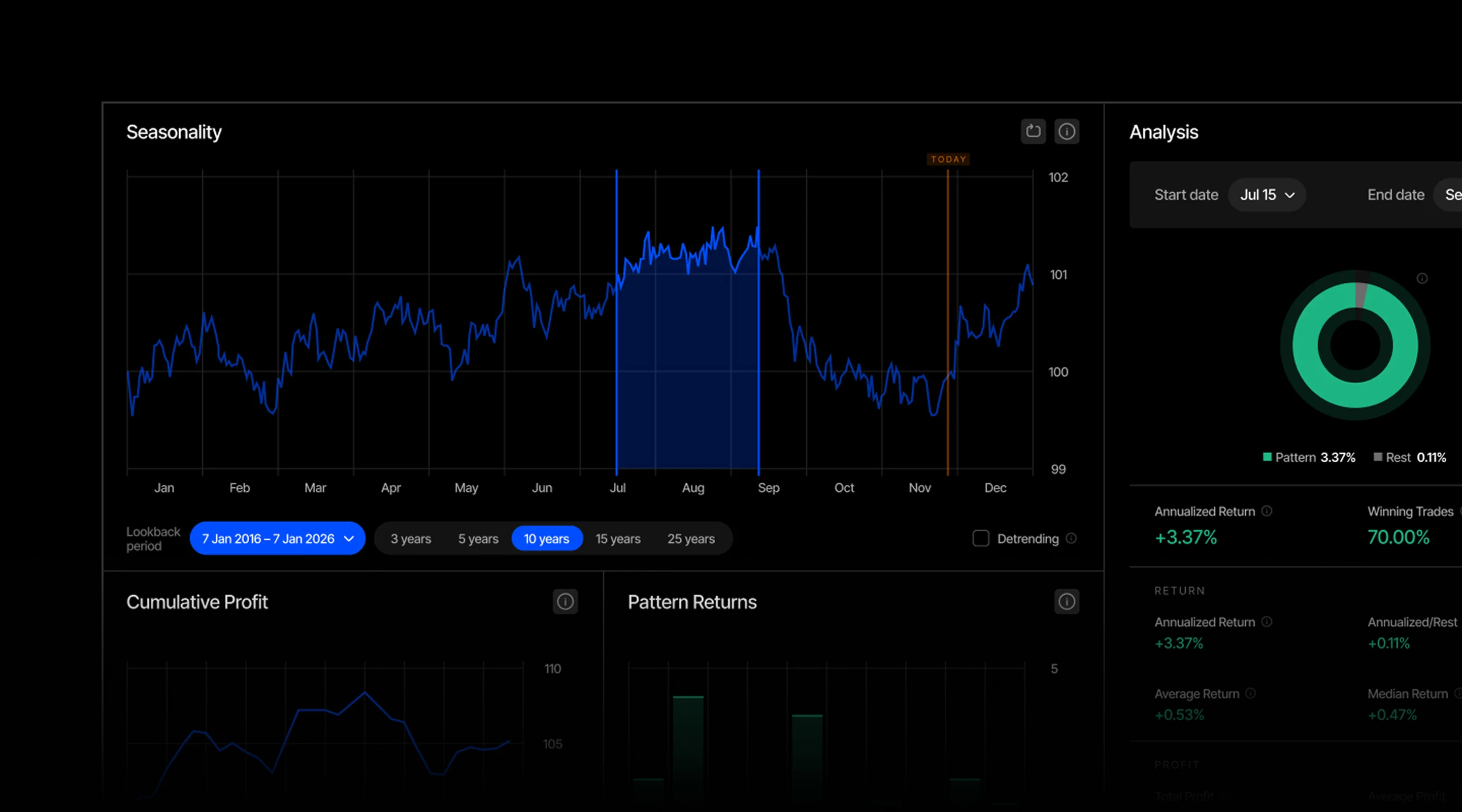Click the Analysis panel title
This screenshot has height=812, width=1462.
click(x=1164, y=131)
